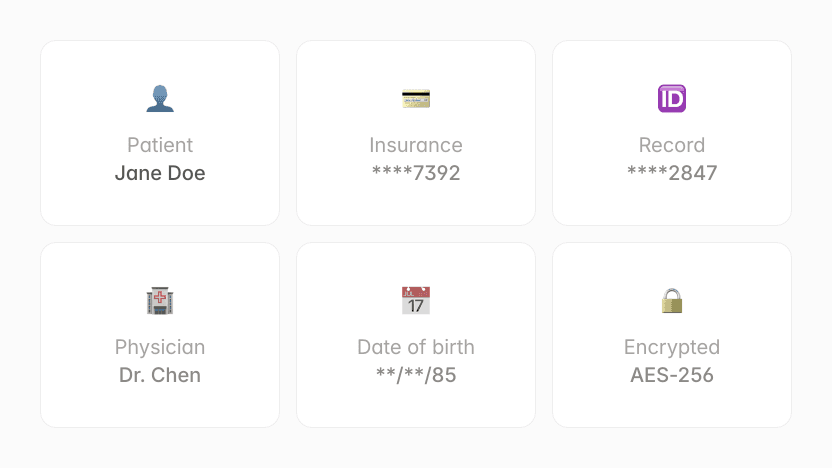Click the Physician label text
Image resolution: width=832 pixels, height=468 pixels.
coord(160,347)
